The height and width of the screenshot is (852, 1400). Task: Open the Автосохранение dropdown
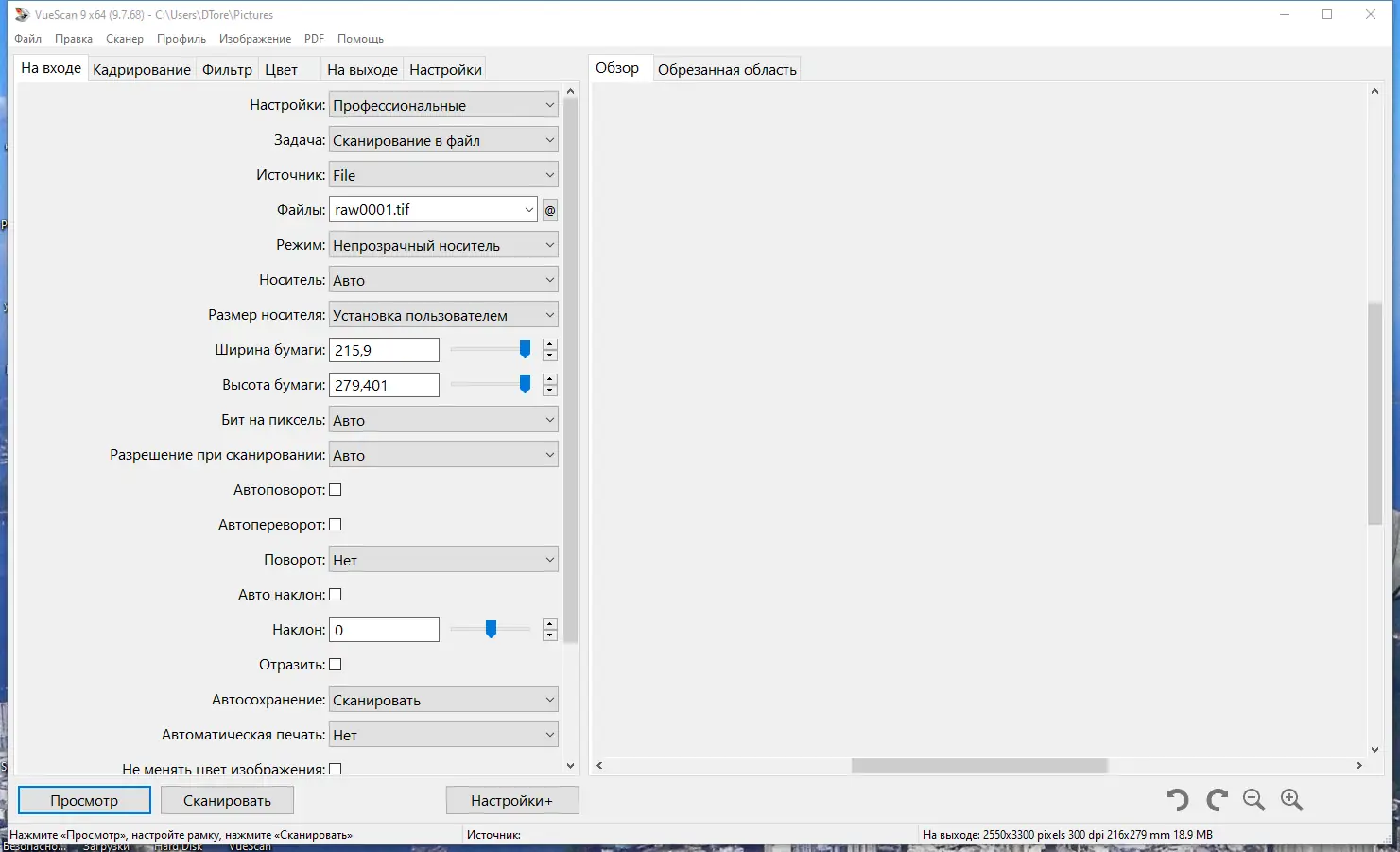(x=443, y=700)
